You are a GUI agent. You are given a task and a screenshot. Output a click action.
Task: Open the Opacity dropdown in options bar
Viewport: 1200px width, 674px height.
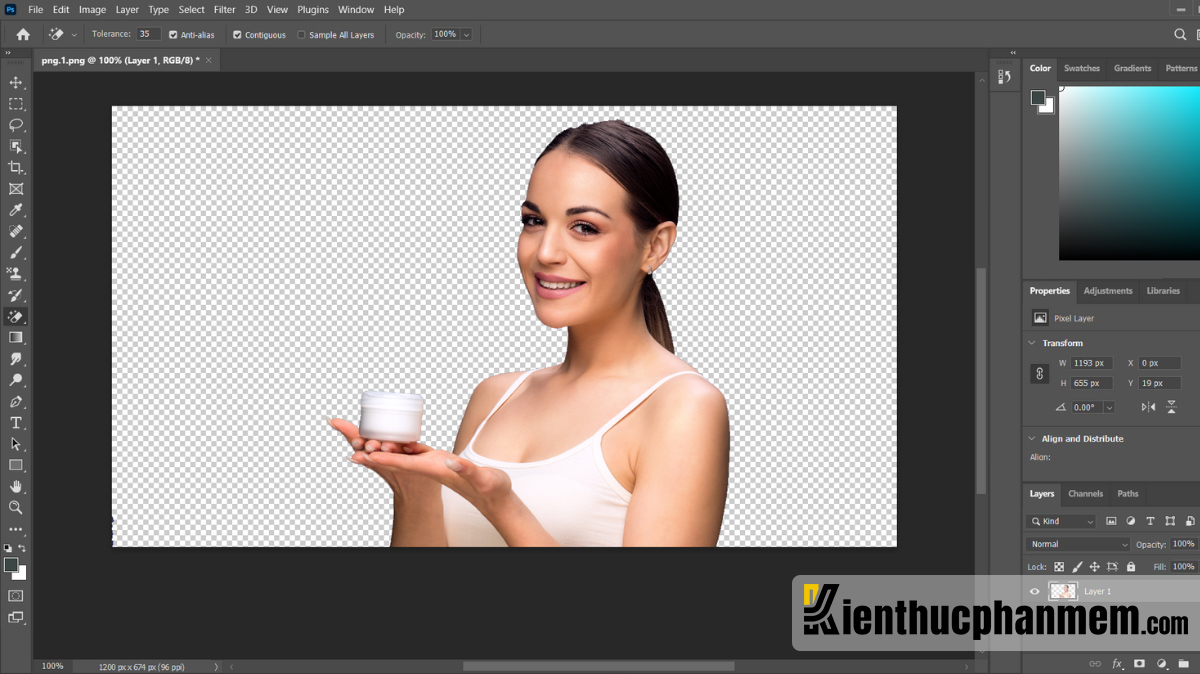[x=466, y=34]
